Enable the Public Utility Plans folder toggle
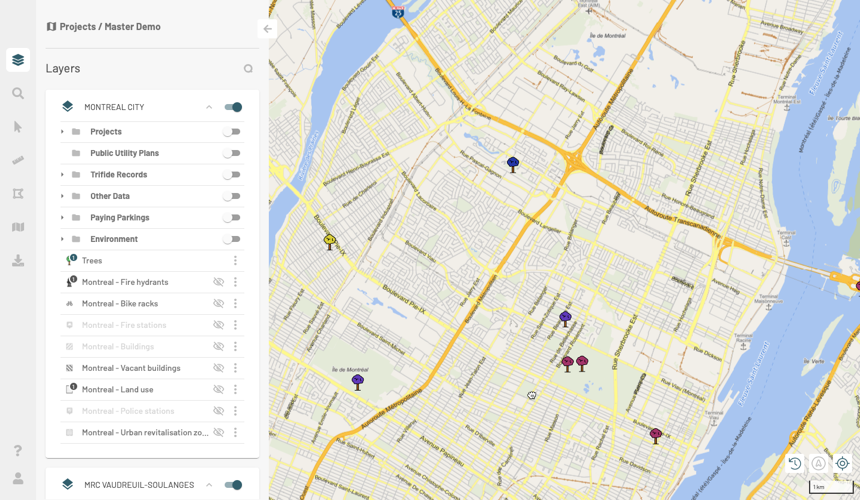The width and height of the screenshot is (860, 500). [x=232, y=153]
